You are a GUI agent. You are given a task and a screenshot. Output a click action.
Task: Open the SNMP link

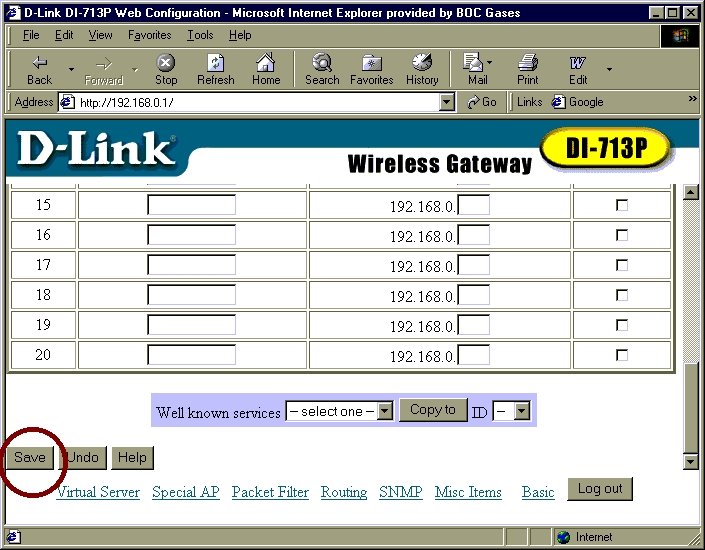401,492
